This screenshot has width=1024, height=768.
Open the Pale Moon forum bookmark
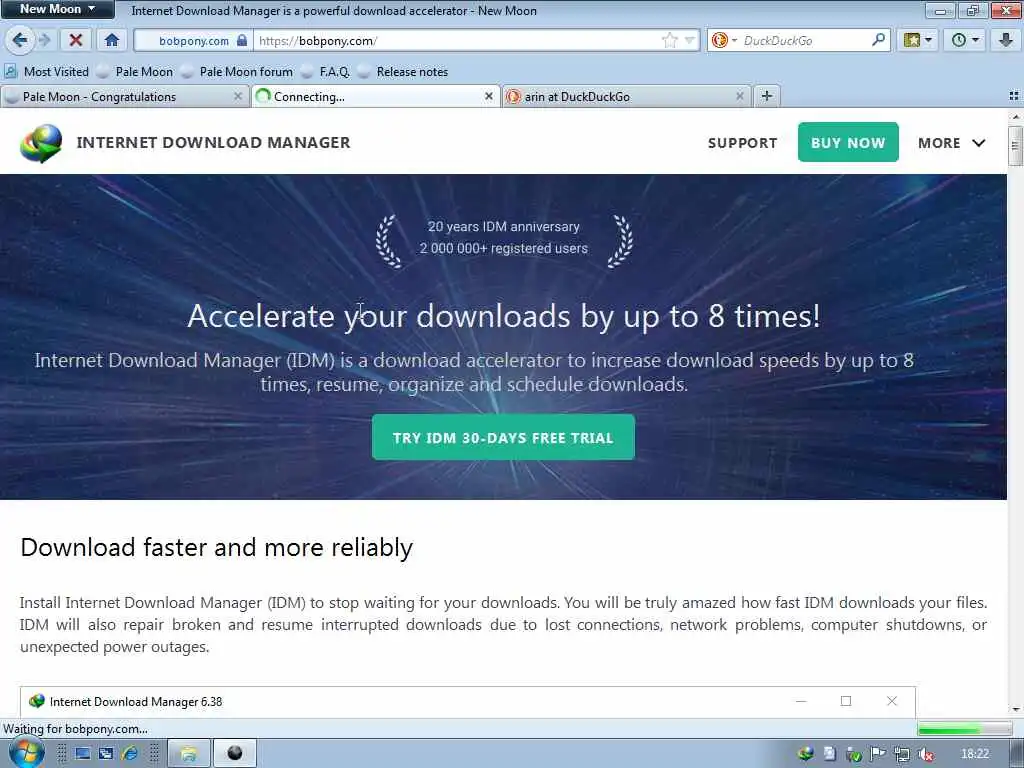[237, 72]
